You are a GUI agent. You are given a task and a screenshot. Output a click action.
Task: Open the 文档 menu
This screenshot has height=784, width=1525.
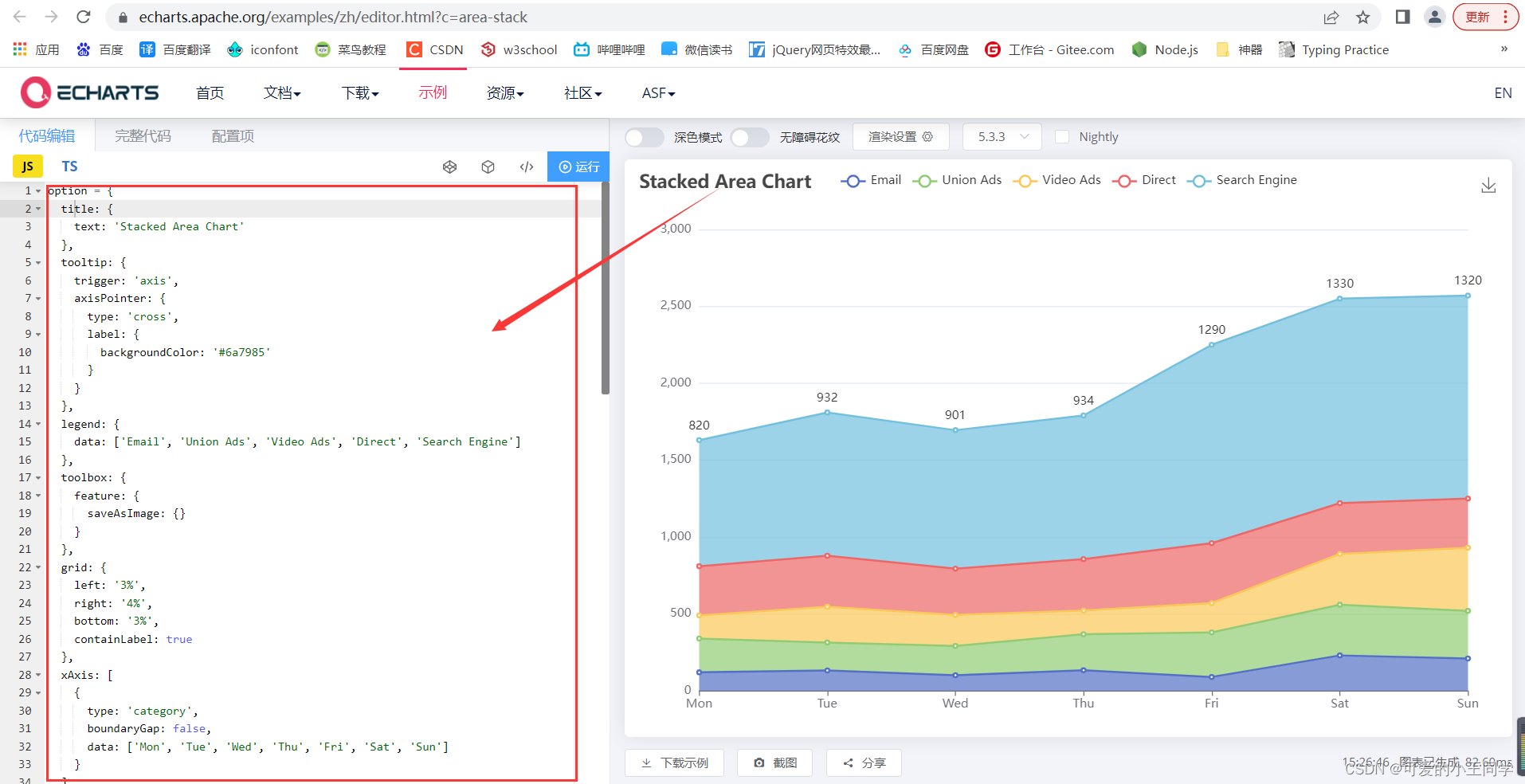point(280,92)
